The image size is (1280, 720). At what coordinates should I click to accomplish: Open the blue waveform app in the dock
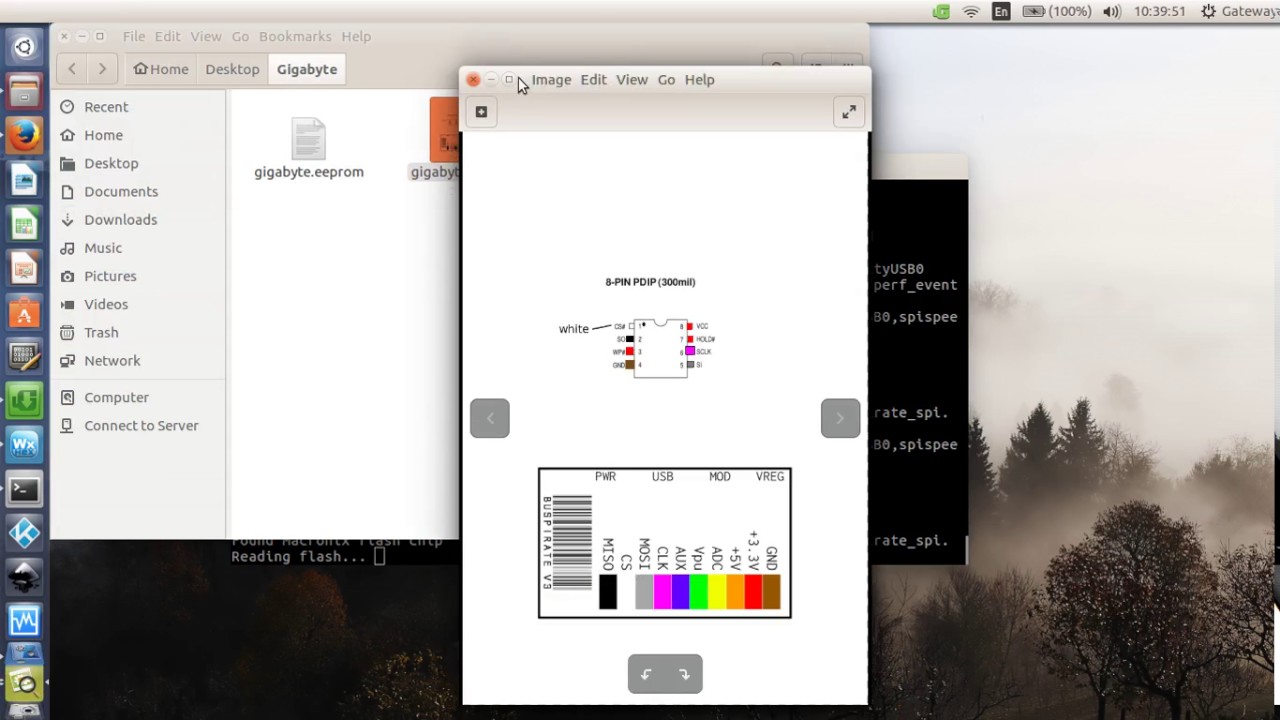pyautogui.click(x=24, y=621)
